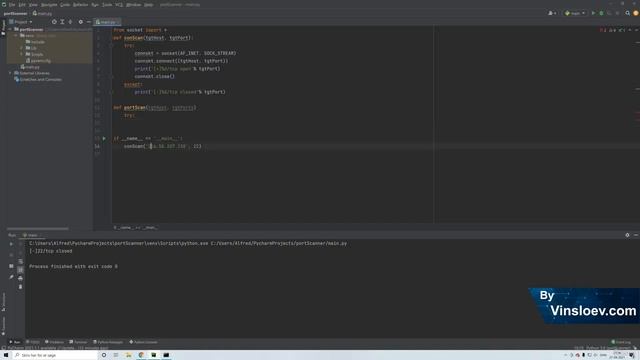
Task: Open the Python Packages tool window
Action: [108, 342]
